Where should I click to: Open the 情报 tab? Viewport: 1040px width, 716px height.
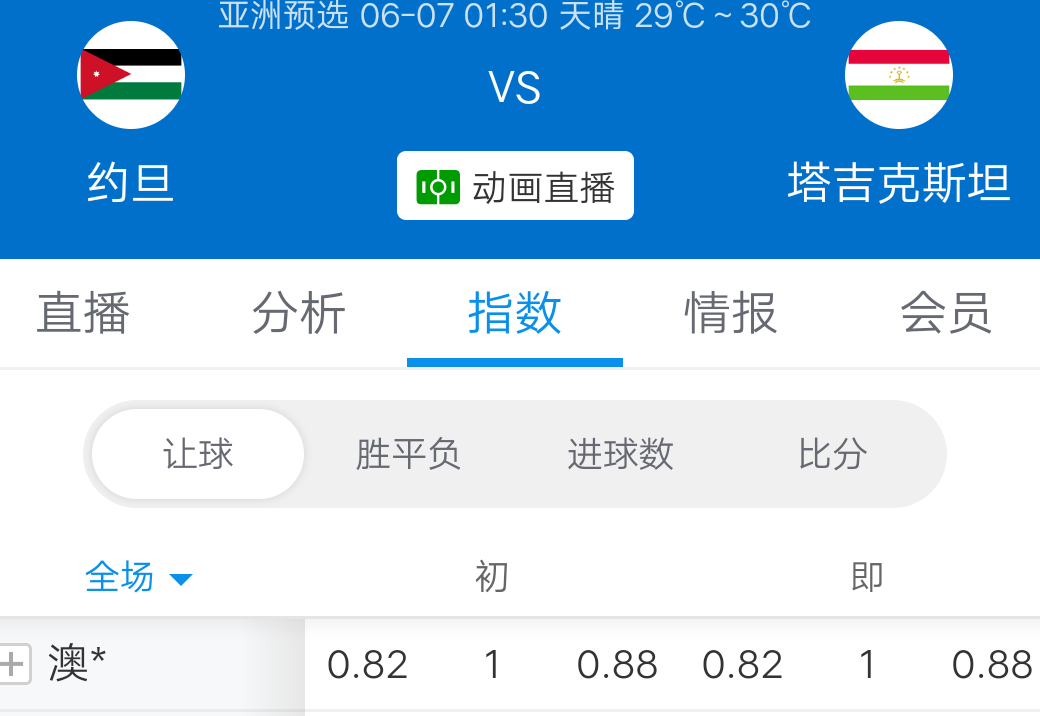(x=731, y=313)
